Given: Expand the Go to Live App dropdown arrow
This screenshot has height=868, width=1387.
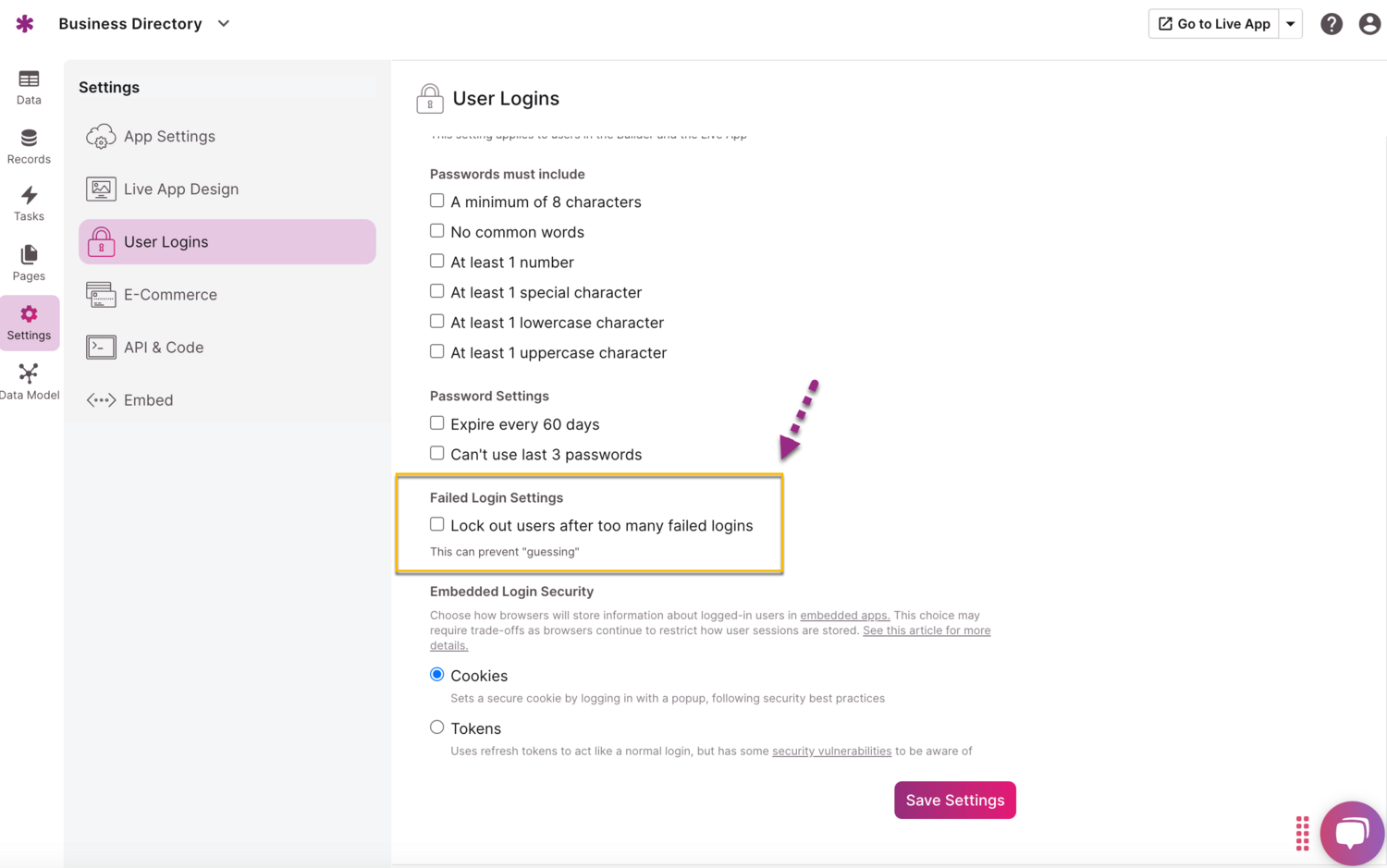Looking at the screenshot, I should click(1291, 23).
